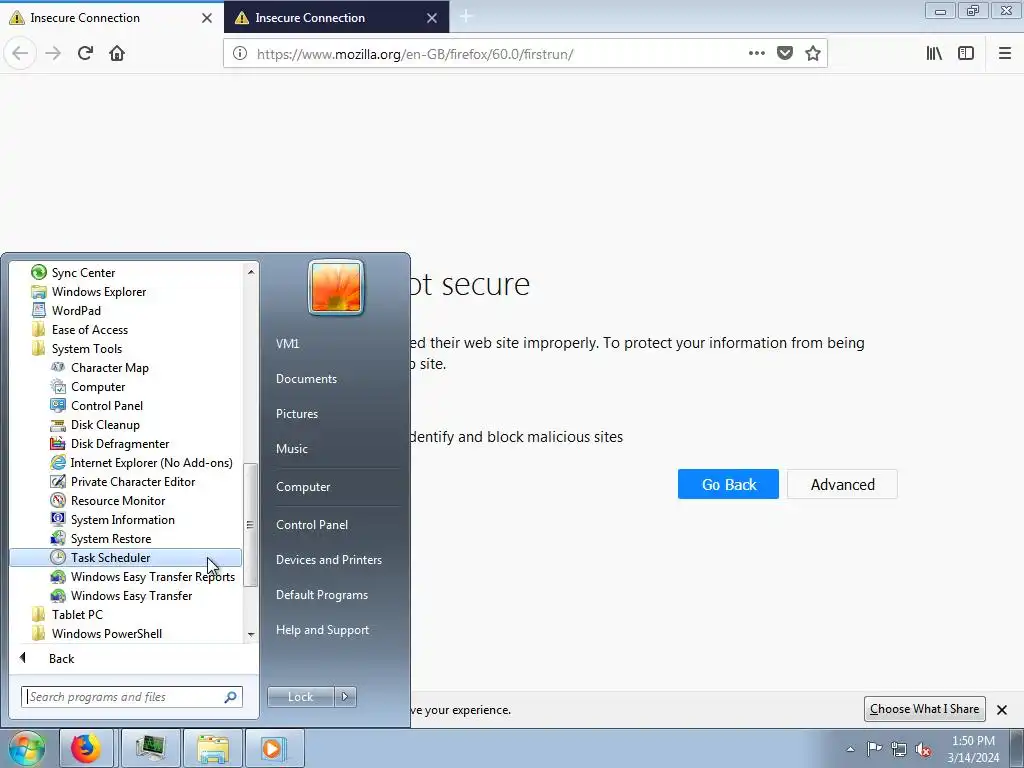Open Devices and Printers

coord(328,560)
